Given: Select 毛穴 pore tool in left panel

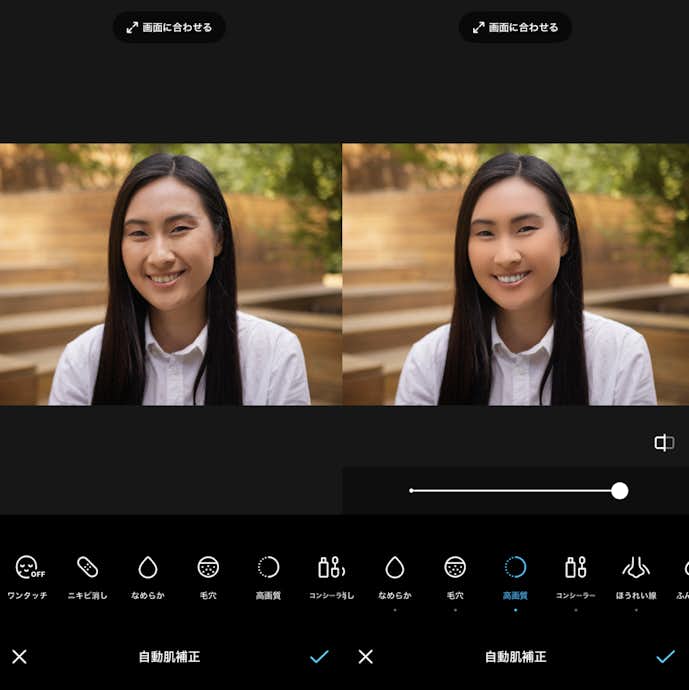Looking at the screenshot, I should point(208,569).
